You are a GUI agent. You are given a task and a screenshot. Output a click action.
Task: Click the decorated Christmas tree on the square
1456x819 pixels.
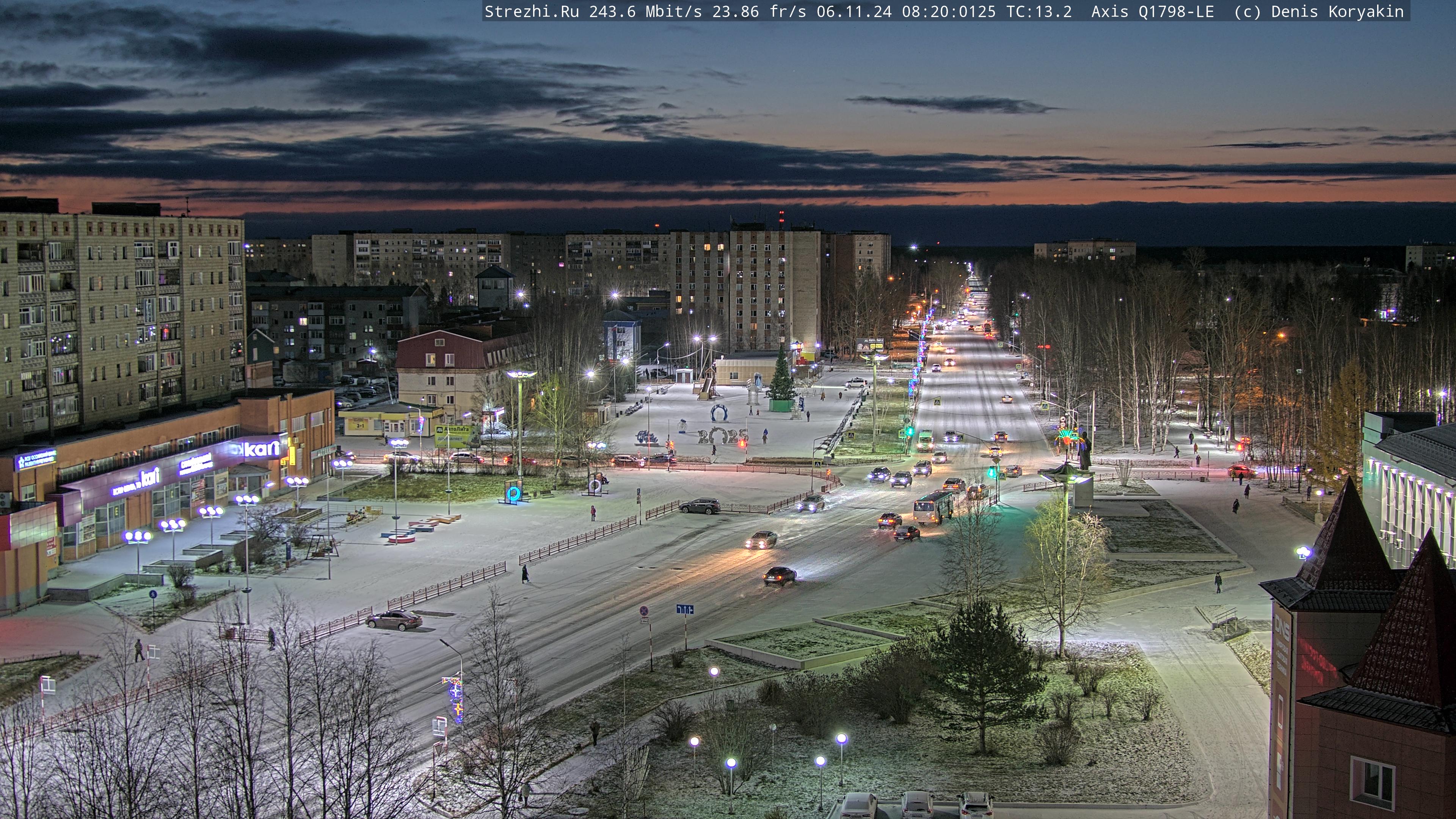[x=781, y=379]
